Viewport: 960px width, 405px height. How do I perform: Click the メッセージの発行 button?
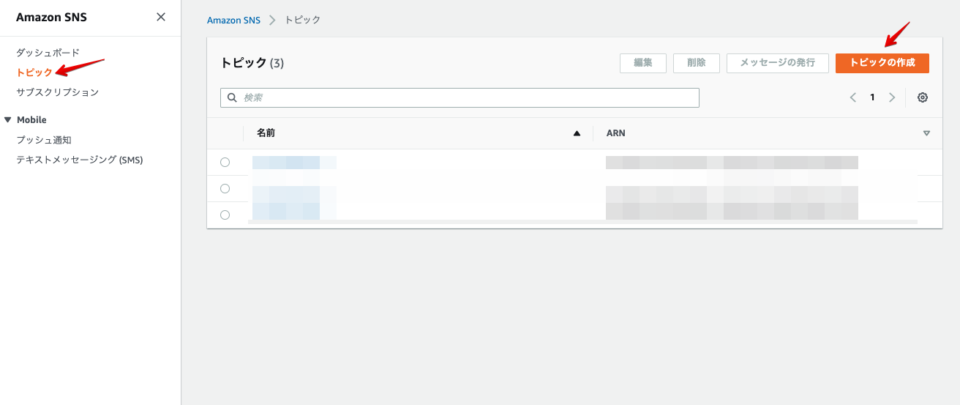(777, 63)
